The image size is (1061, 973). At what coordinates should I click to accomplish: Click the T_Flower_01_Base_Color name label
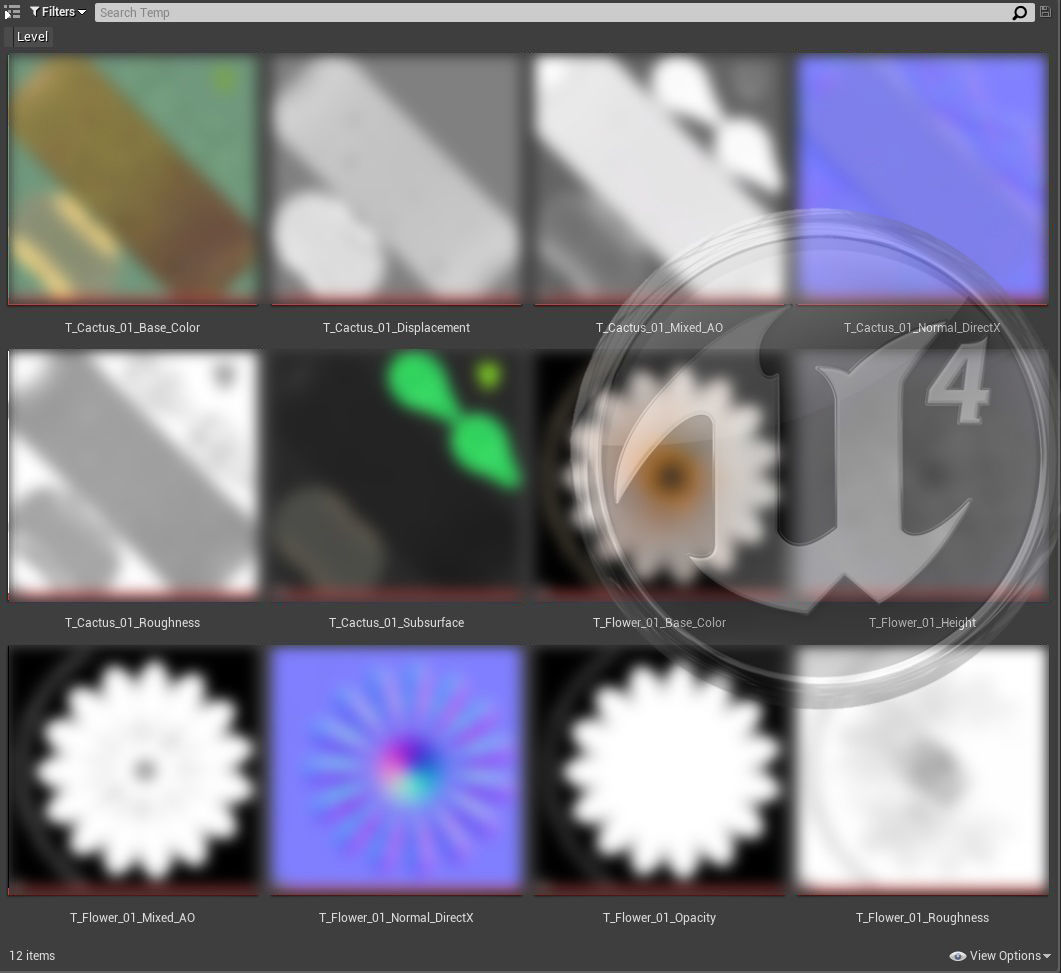pos(660,623)
